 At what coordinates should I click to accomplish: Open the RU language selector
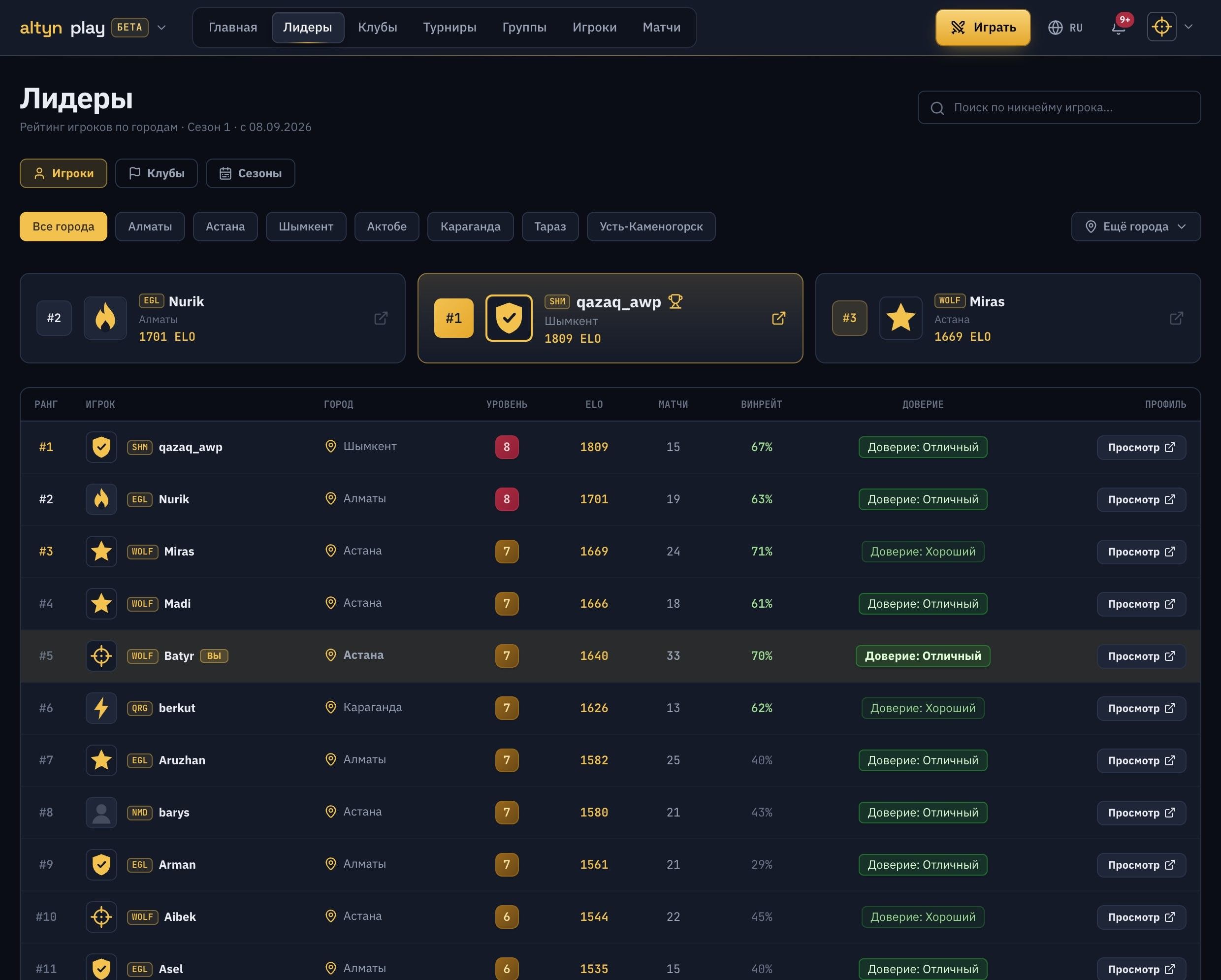click(1065, 27)
